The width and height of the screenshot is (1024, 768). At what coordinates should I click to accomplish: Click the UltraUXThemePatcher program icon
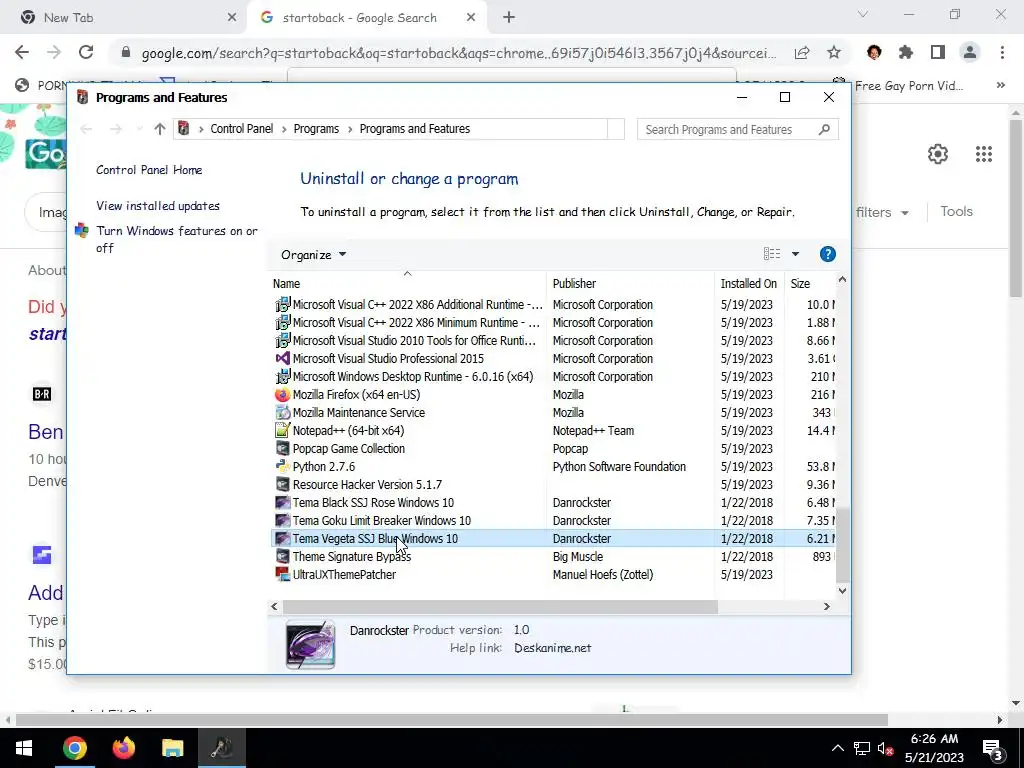(282, 575)
